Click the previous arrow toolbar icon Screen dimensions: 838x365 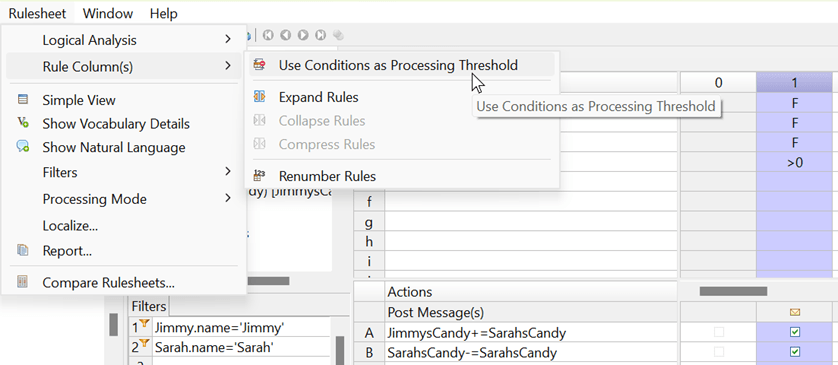pyautogui.click(x=286, y=36)
